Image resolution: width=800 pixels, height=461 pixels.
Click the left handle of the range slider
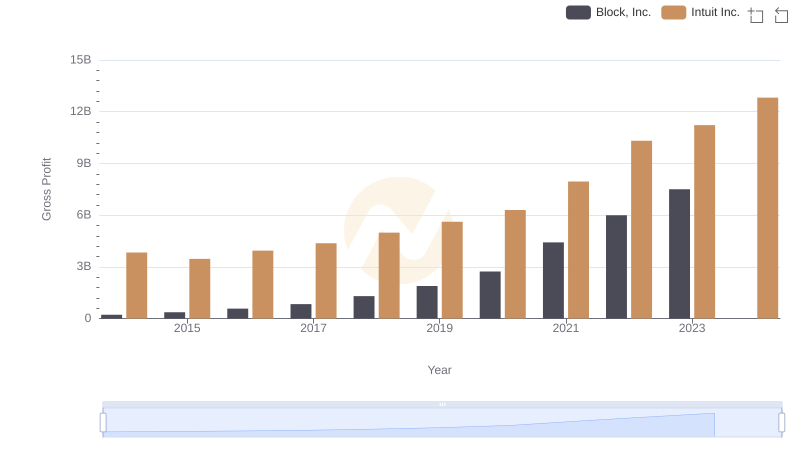point(103,423)
